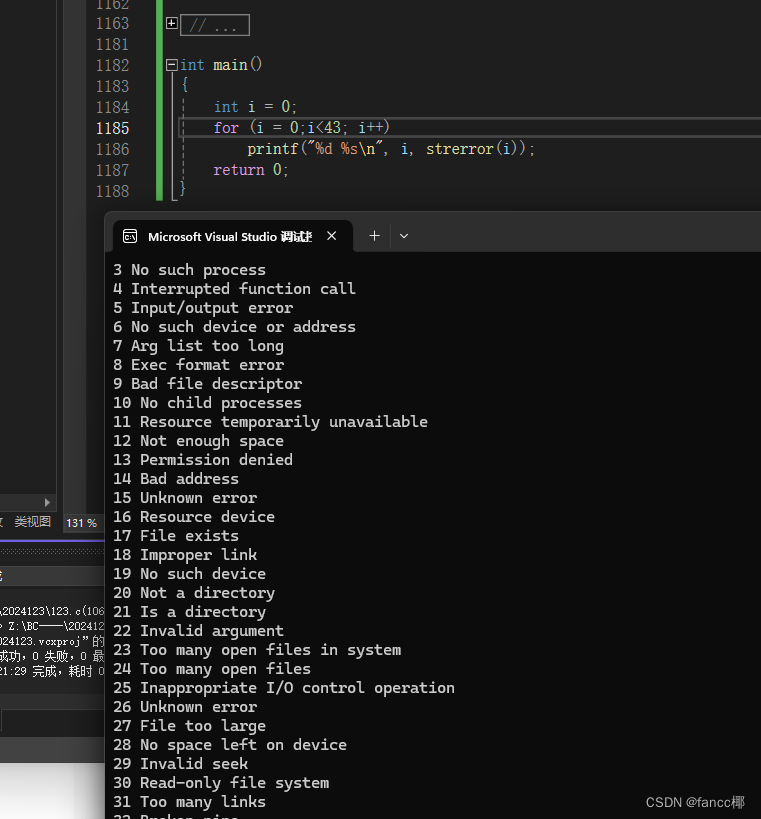This screenshot has height=819, width=761.
Task: Click console line '7 Arg list too long'
Action: (198, 346)
